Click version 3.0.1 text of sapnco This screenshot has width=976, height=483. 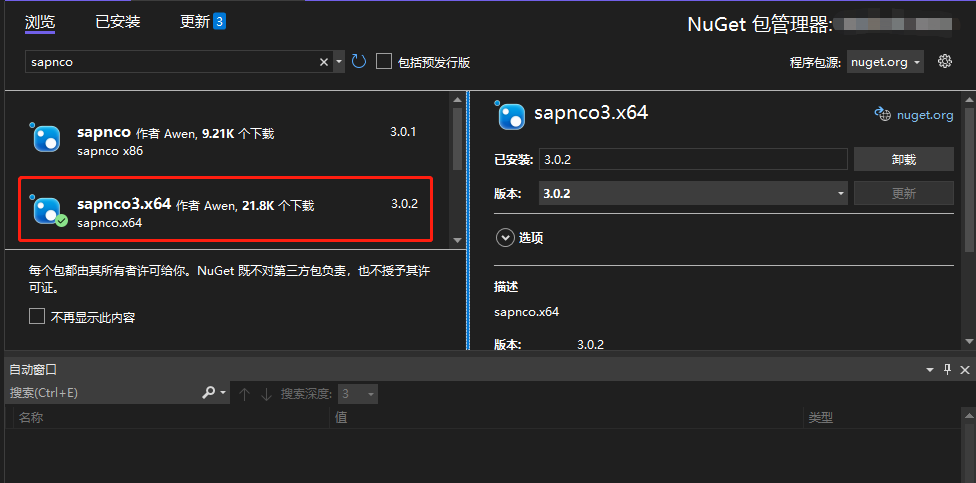(x=403, y=132)
